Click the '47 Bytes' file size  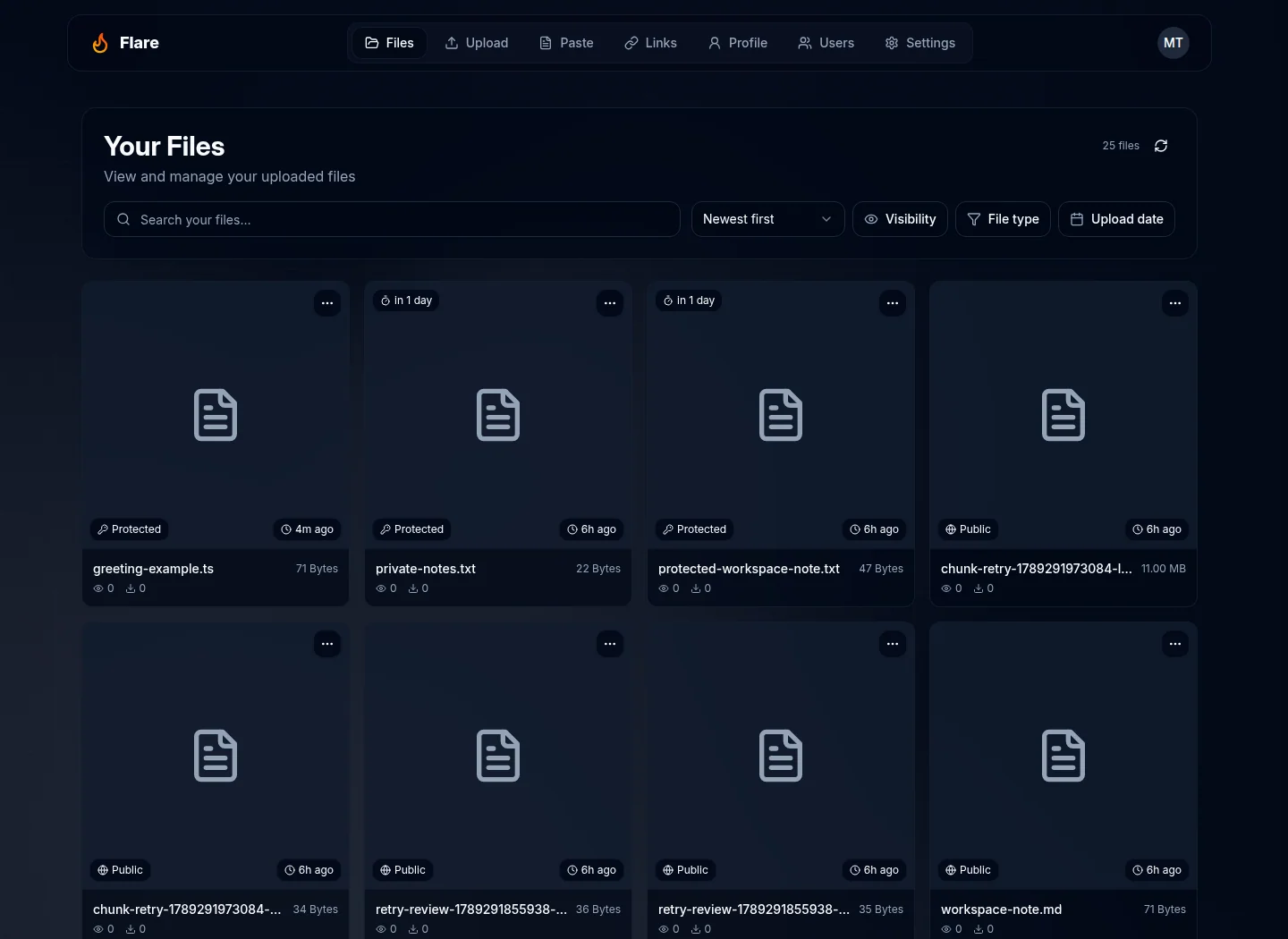click(881, 569)
